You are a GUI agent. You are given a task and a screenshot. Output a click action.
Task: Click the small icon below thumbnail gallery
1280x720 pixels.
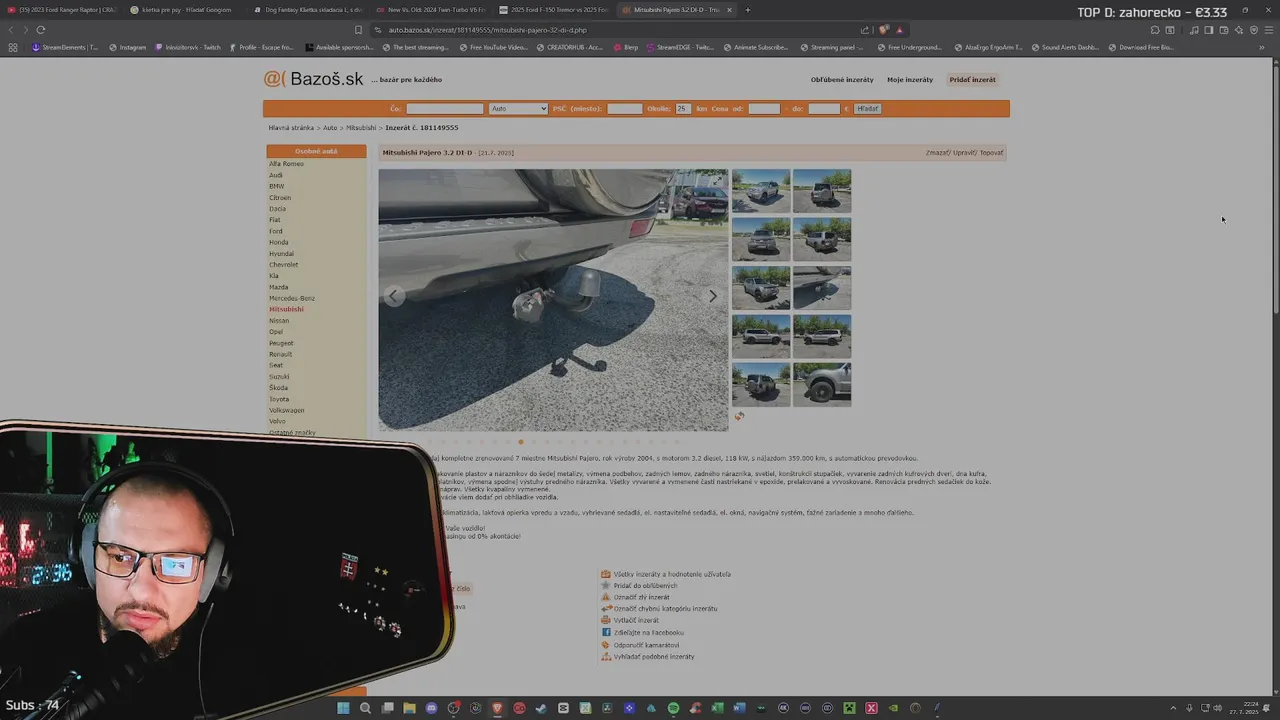739,416
